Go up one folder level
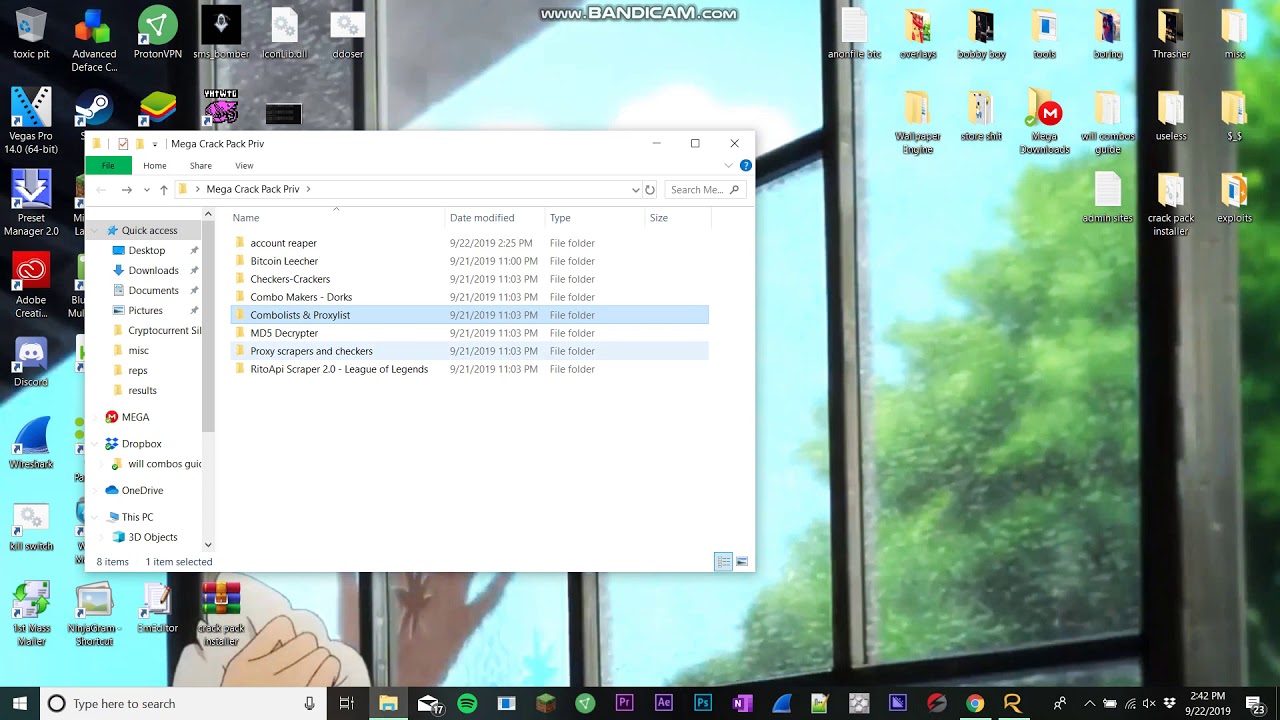1280x720 pixels. point(164,189)
